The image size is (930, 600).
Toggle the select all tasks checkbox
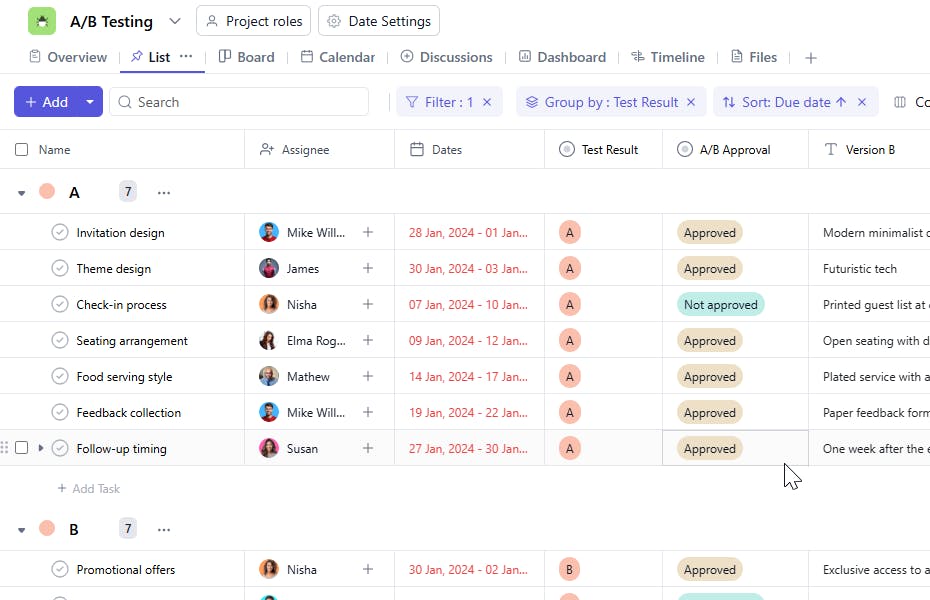22,150
